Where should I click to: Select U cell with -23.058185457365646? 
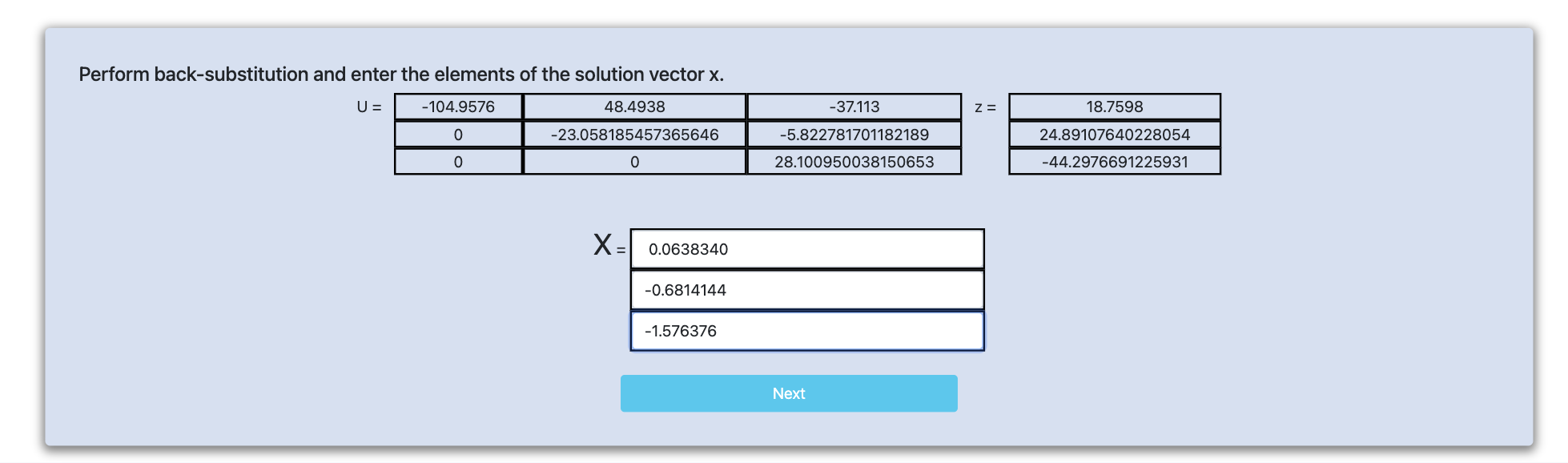[x=634, y=135]
